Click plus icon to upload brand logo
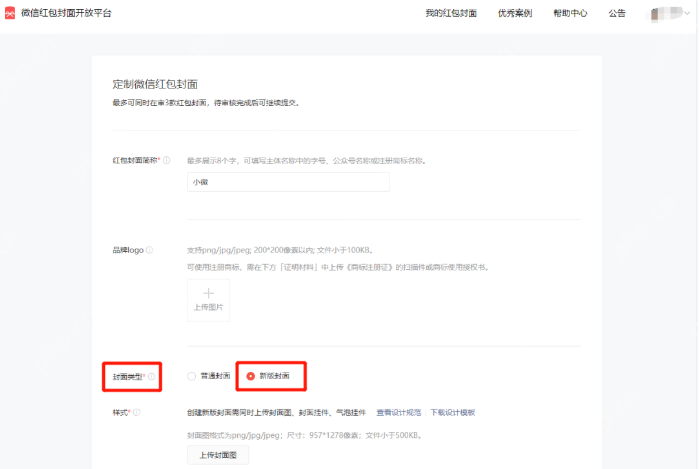 208,292
